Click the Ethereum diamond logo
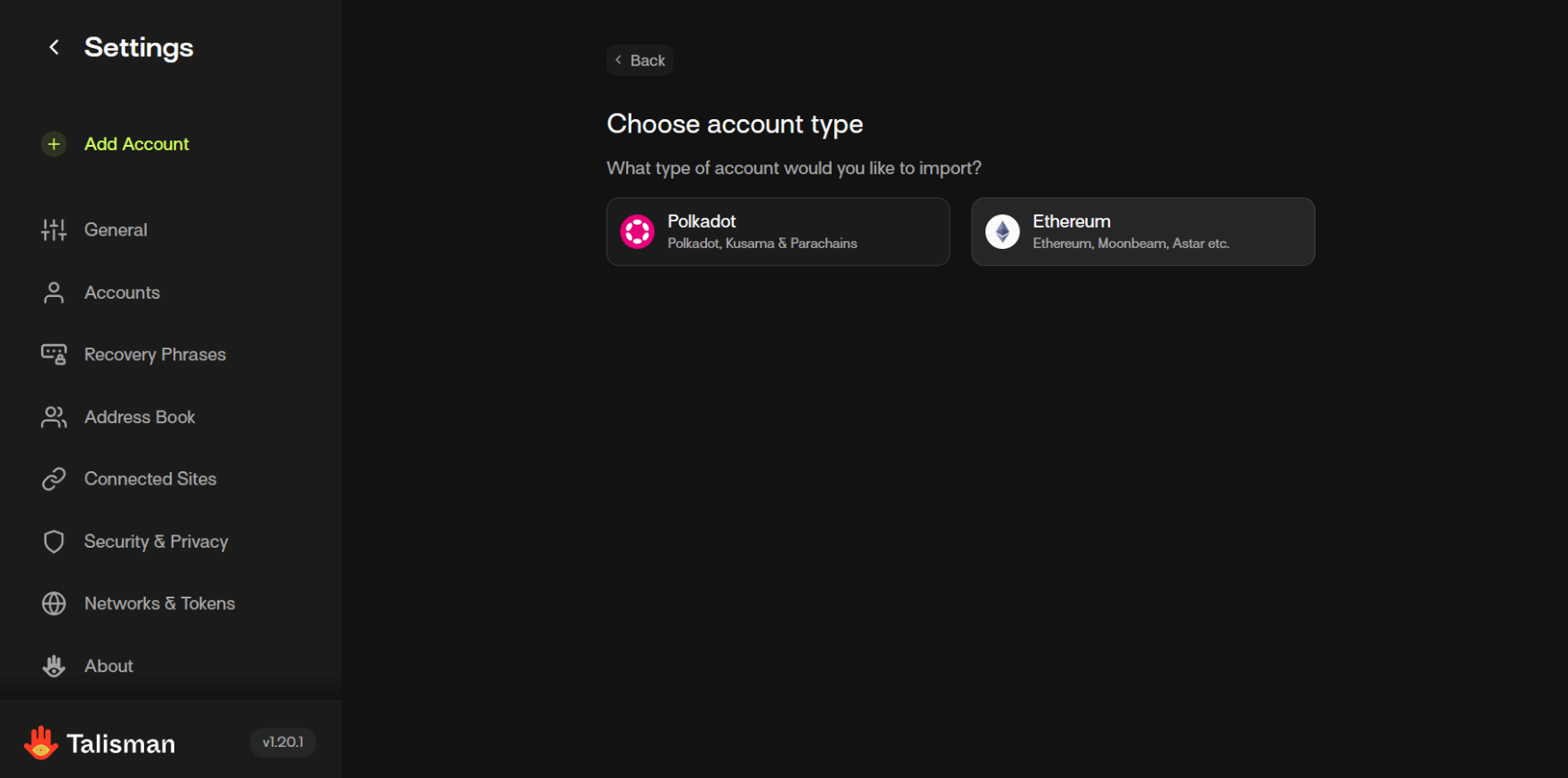The width and height of the screenshot is (1568, 778). pos(1002,232)
